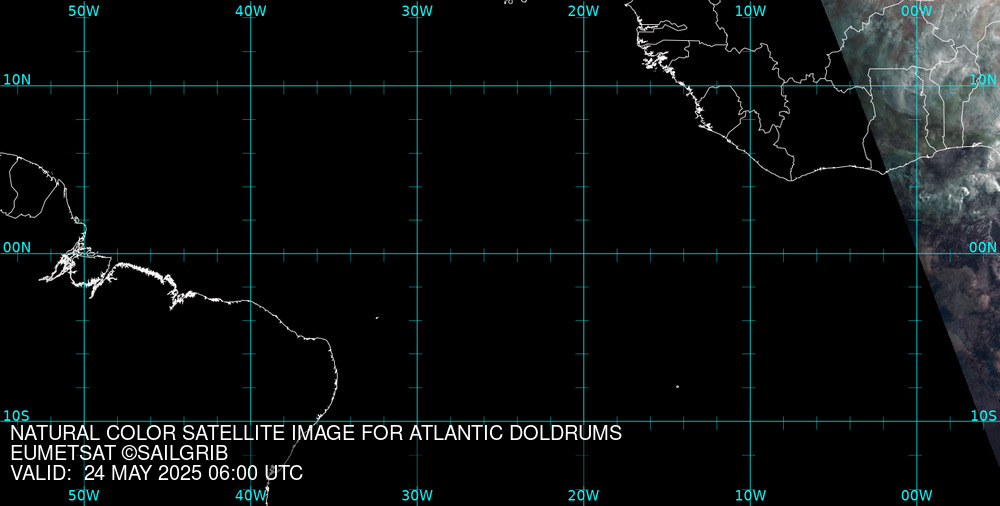Select the 00N latitude label on the right side
This screenshot has height=506, width=1000.
coord(983,248)
